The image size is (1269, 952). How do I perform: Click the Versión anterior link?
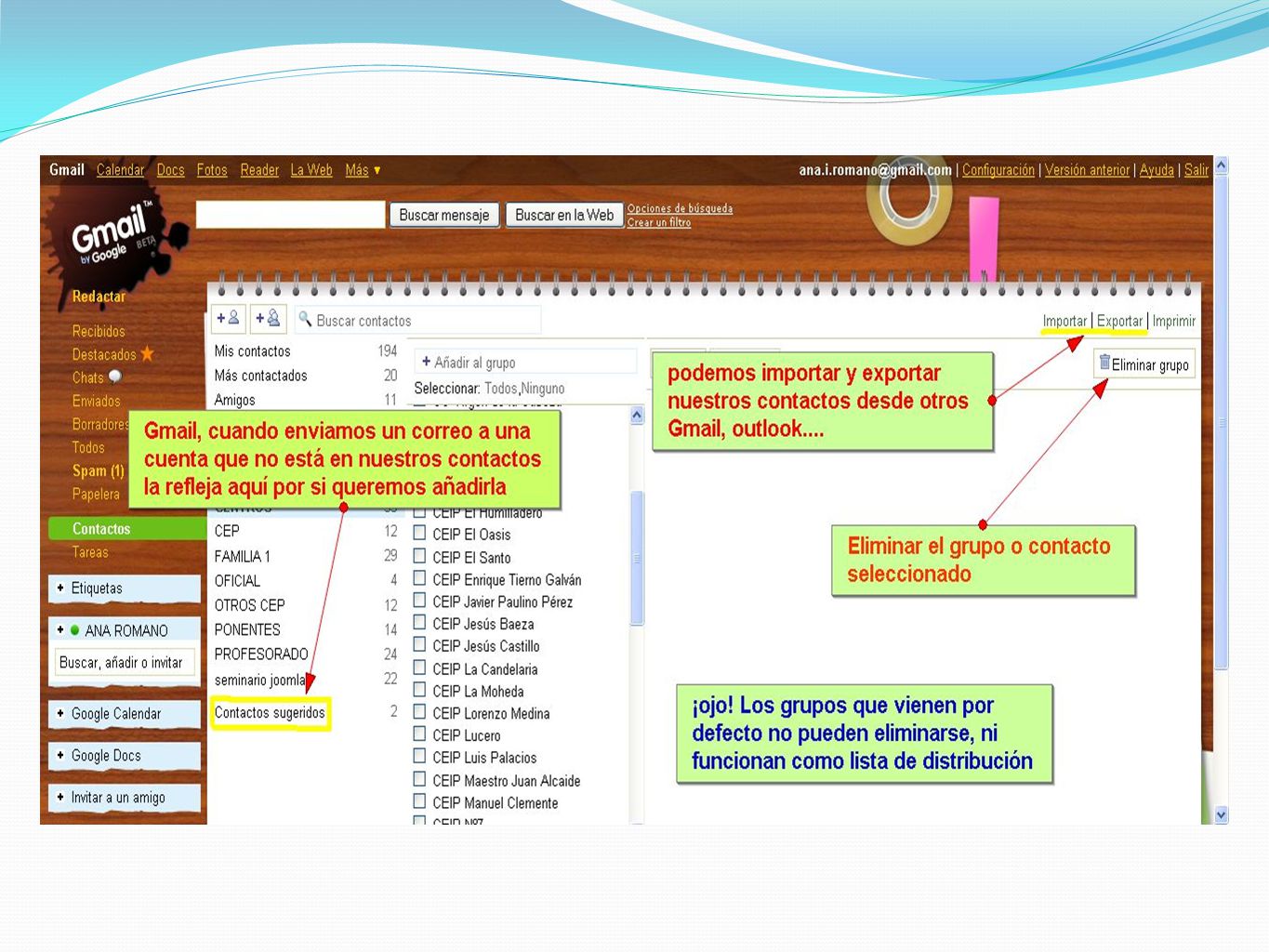point(1087,170)
